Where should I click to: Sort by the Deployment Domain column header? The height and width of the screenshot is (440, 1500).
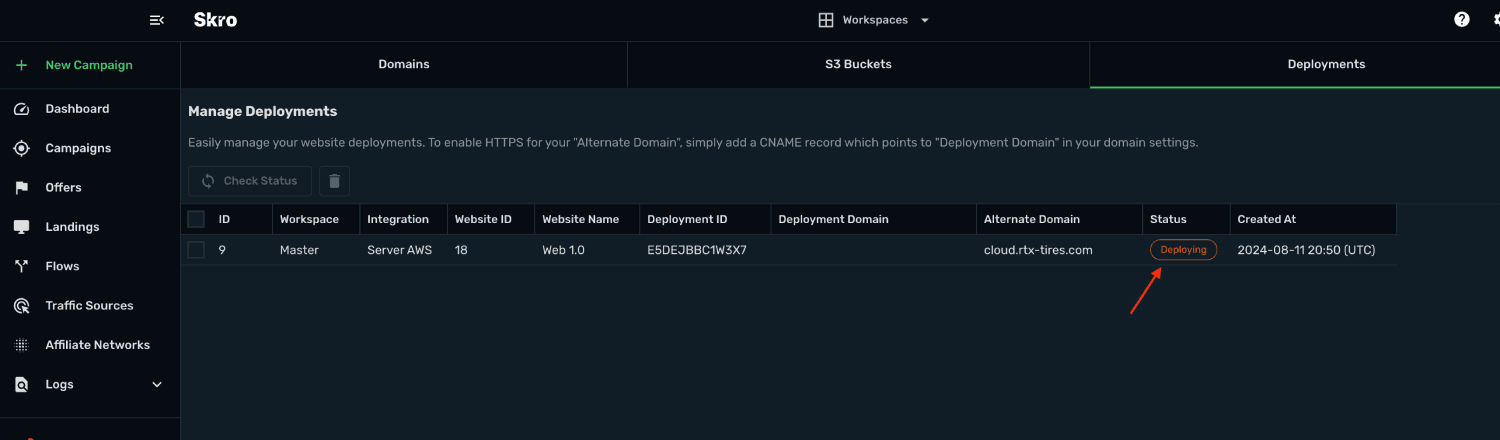pos(833,219)
